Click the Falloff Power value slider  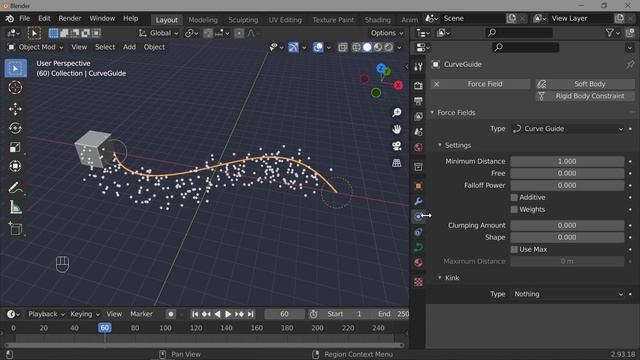[567, 185]
